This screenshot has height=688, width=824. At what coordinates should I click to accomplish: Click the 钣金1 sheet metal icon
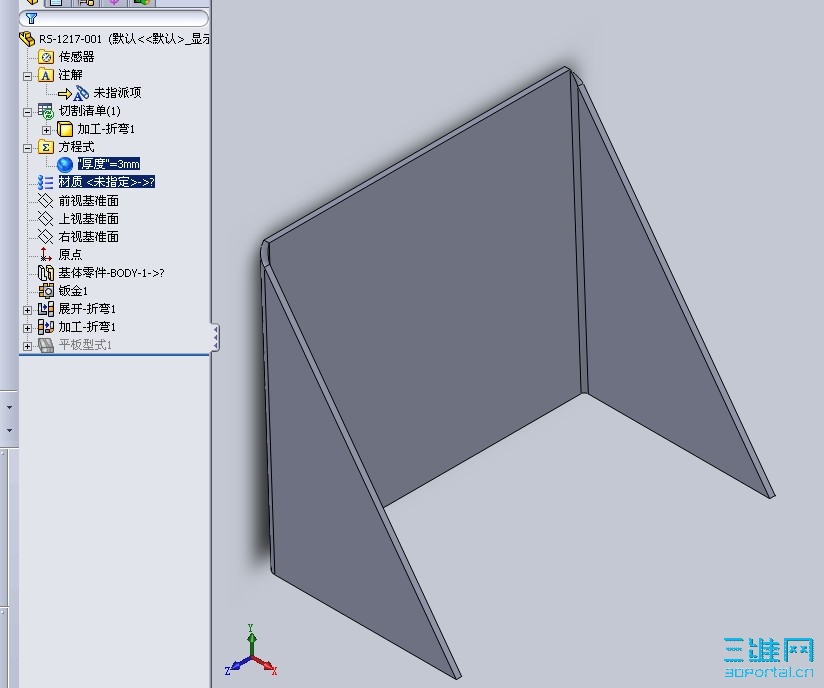pyautogui.click(x=46, y=291)
